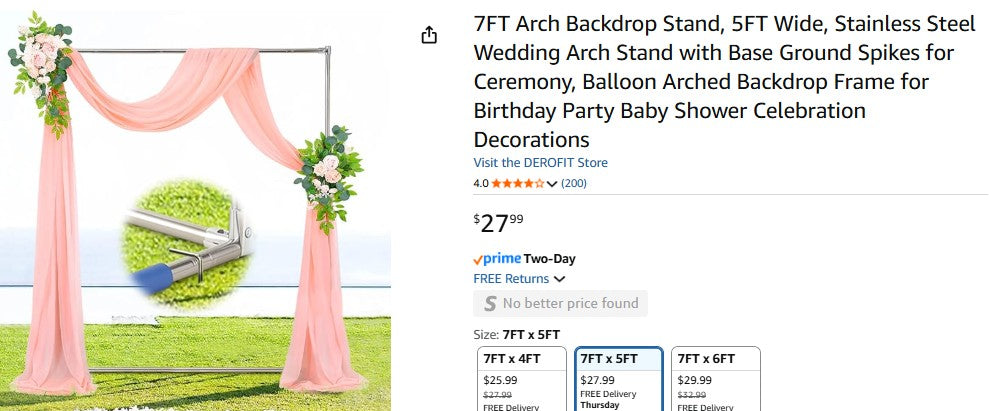Expand the FREE Returns chevron

(559, 279)
